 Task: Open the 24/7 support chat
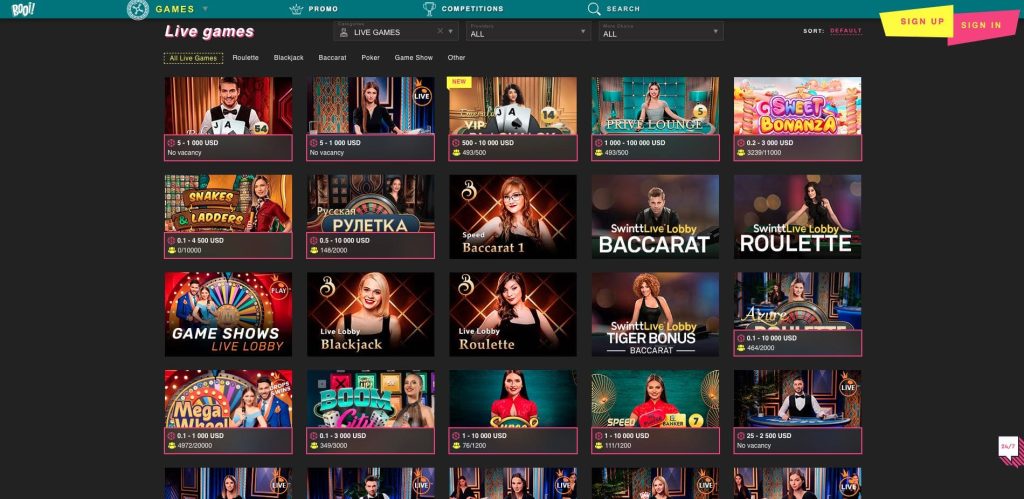1009,449
